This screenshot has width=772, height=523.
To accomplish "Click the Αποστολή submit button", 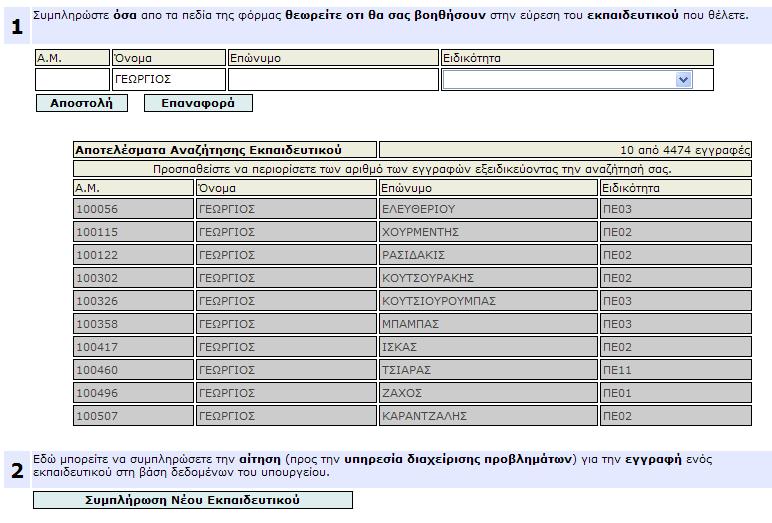I will (82, 103).
